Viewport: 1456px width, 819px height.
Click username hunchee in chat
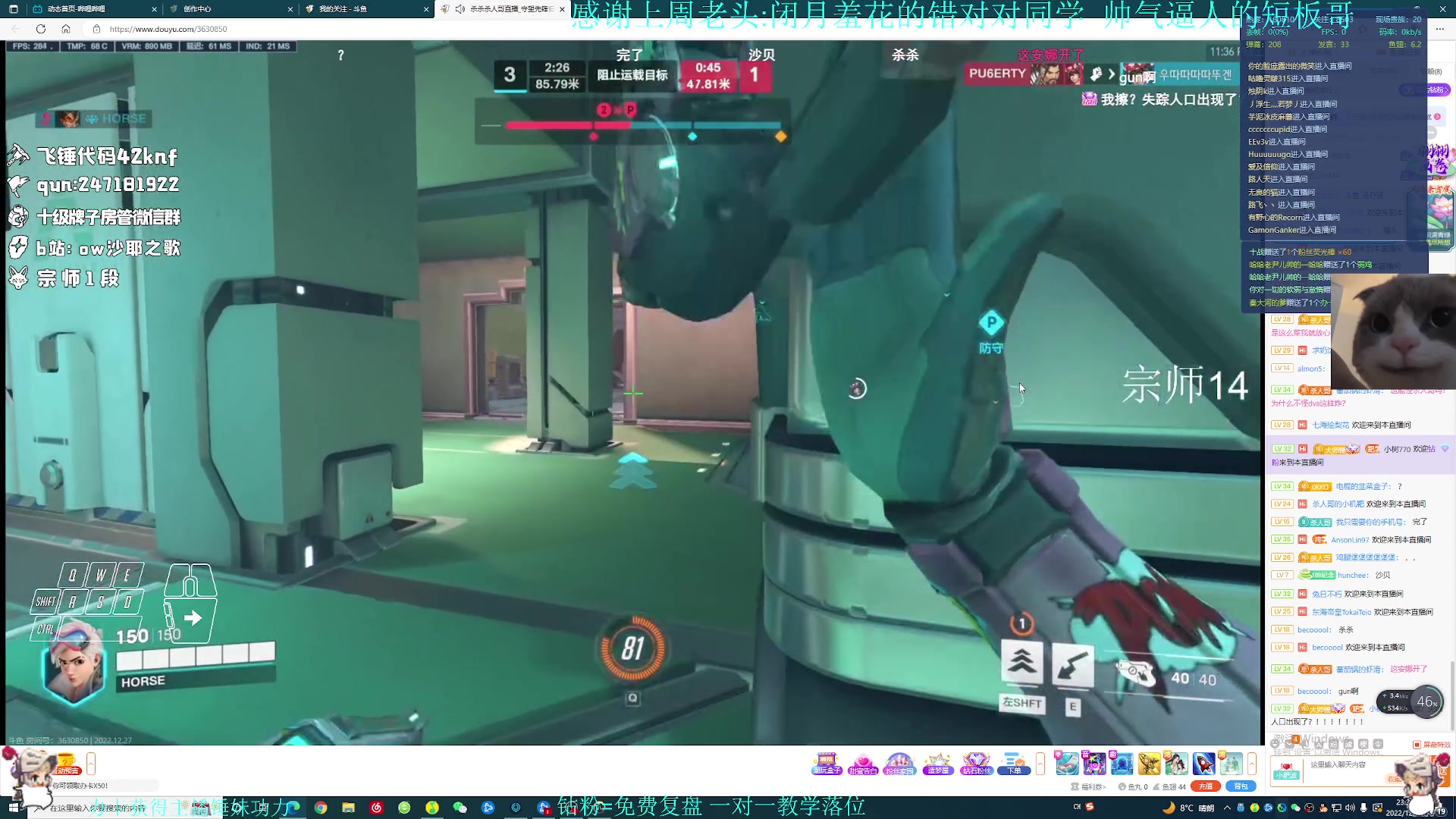1353,576
